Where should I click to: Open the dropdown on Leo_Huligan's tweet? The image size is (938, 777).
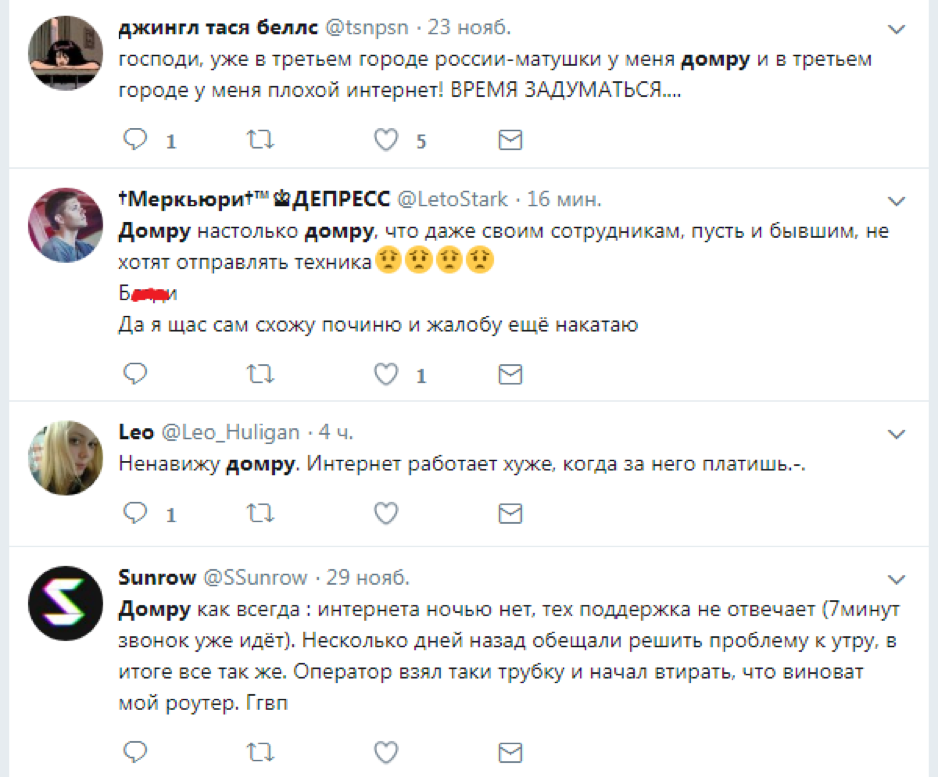coord(896,434)
